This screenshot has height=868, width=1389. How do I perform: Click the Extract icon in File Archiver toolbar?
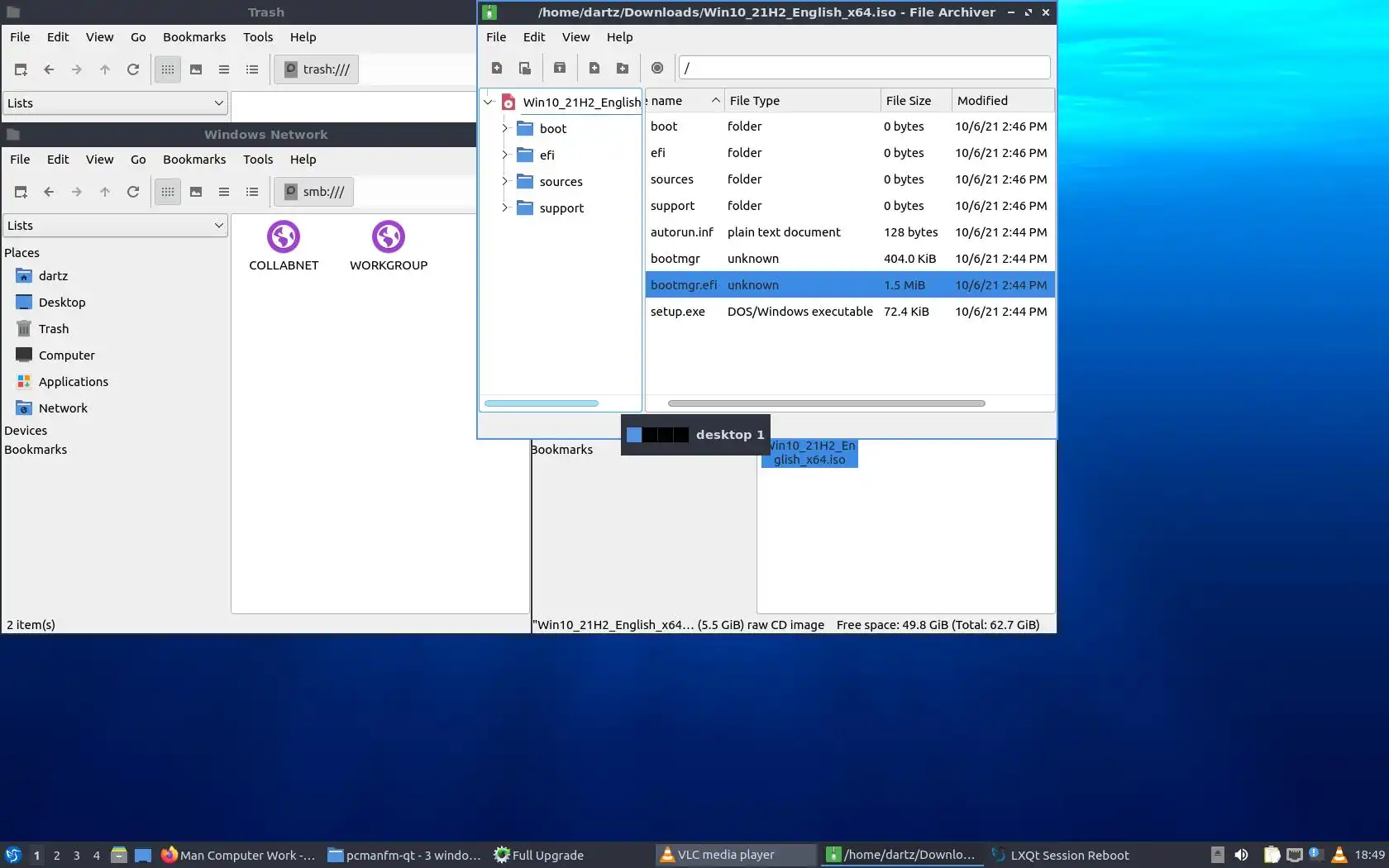[560, 69]
